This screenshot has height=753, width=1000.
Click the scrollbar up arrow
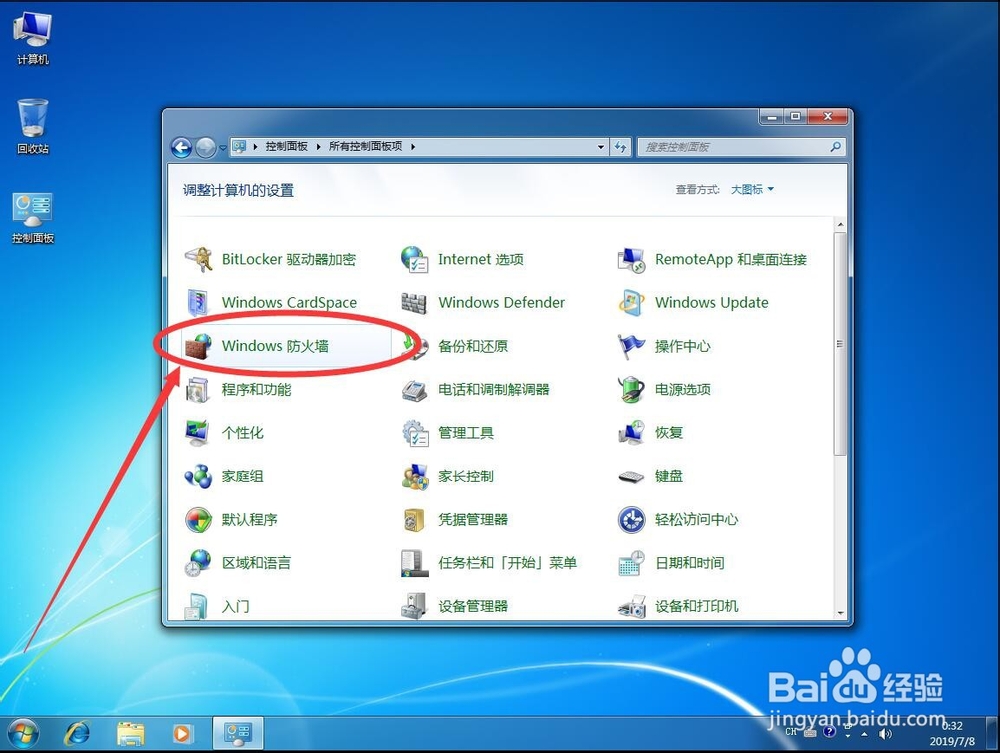840,225
